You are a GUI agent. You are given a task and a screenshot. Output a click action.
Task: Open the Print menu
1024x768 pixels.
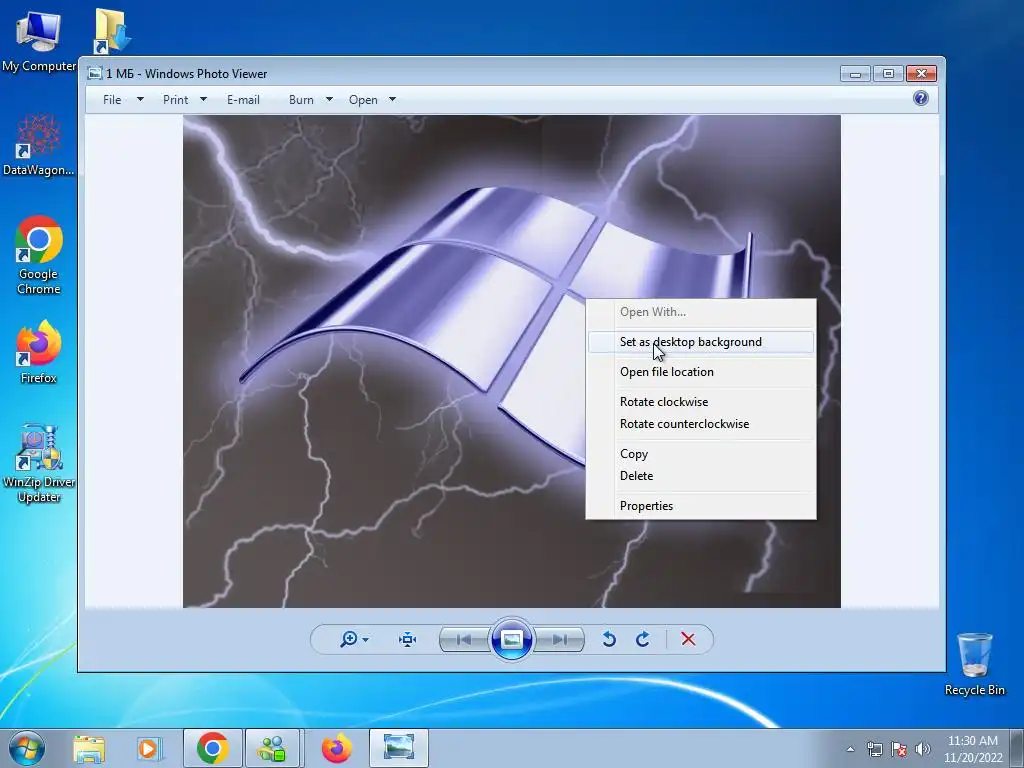[x=175, y=99]
